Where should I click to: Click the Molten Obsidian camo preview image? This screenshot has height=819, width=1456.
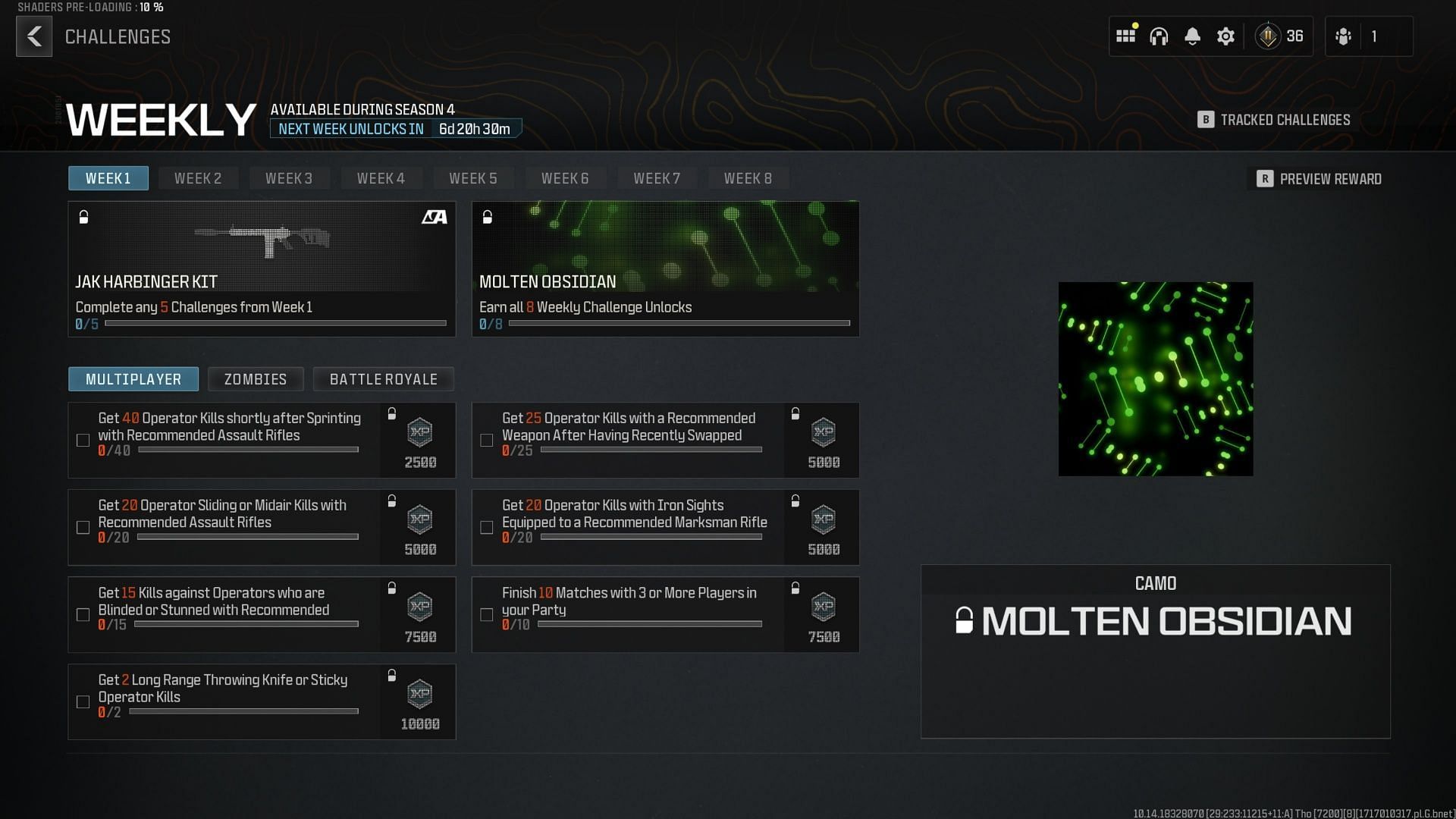(x=1155, y=379)
